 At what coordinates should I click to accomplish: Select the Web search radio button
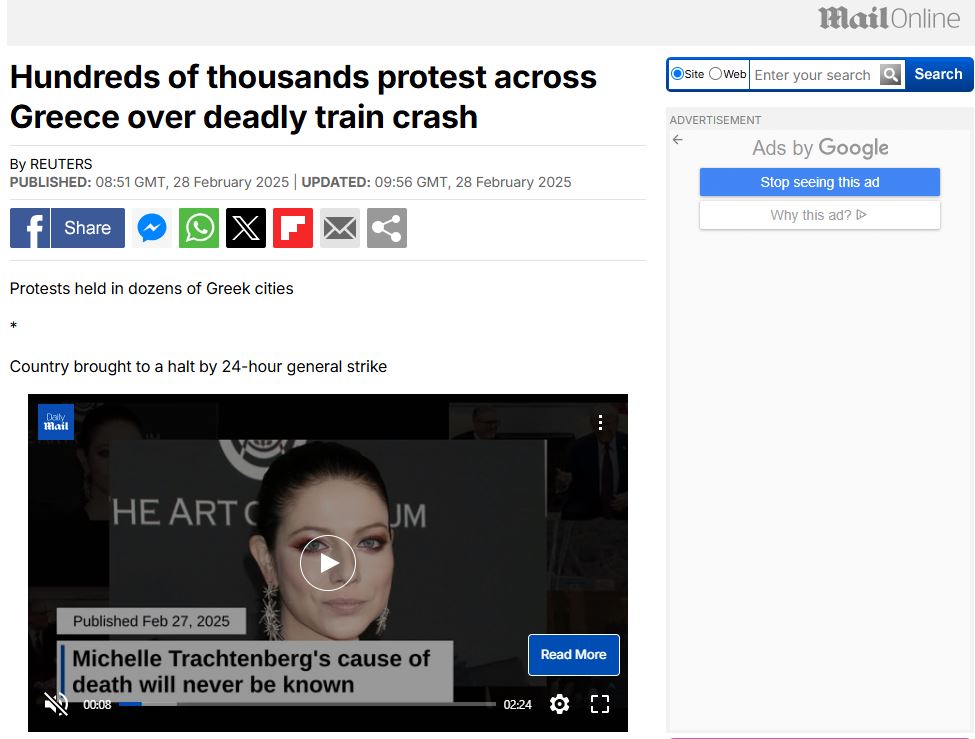pos(715,74)
